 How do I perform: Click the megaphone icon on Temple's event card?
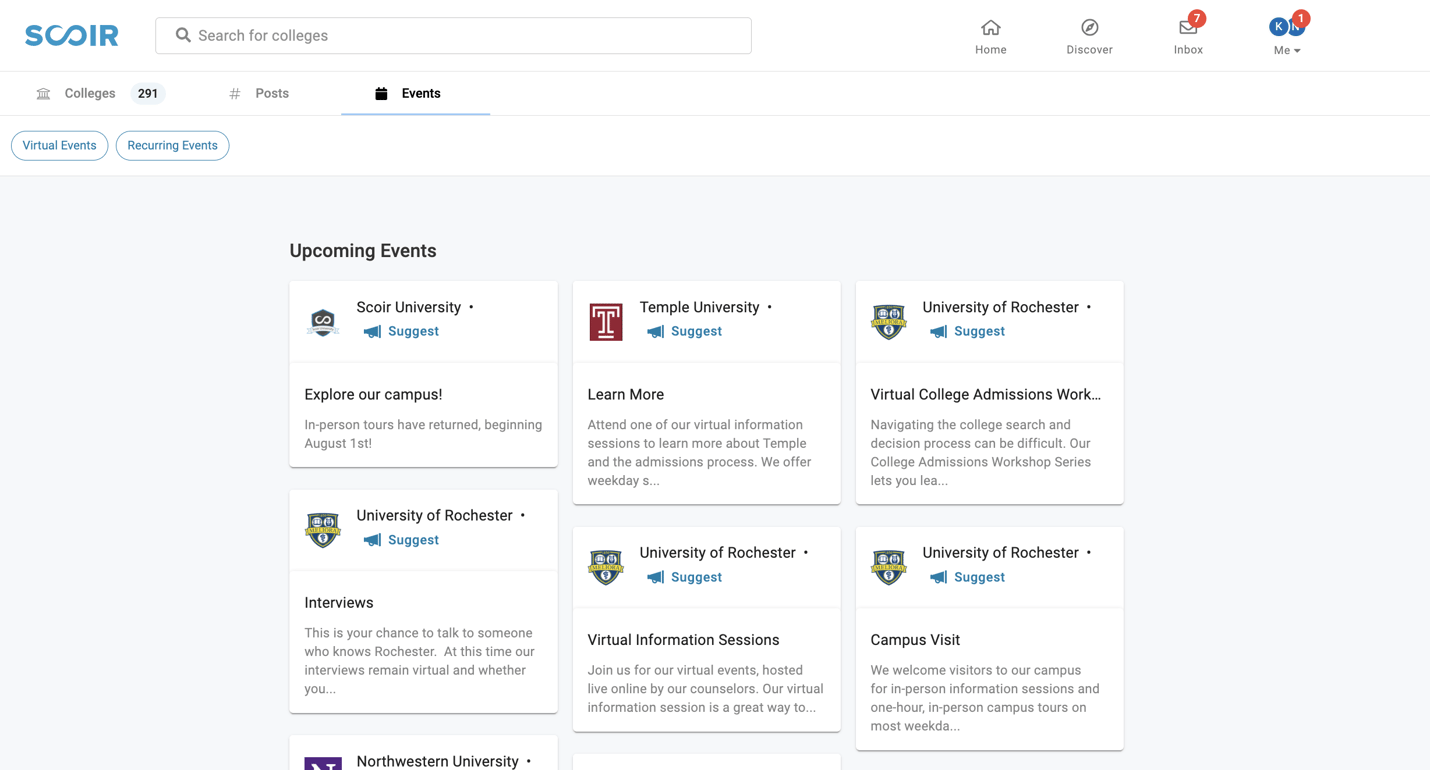point(655,331)
